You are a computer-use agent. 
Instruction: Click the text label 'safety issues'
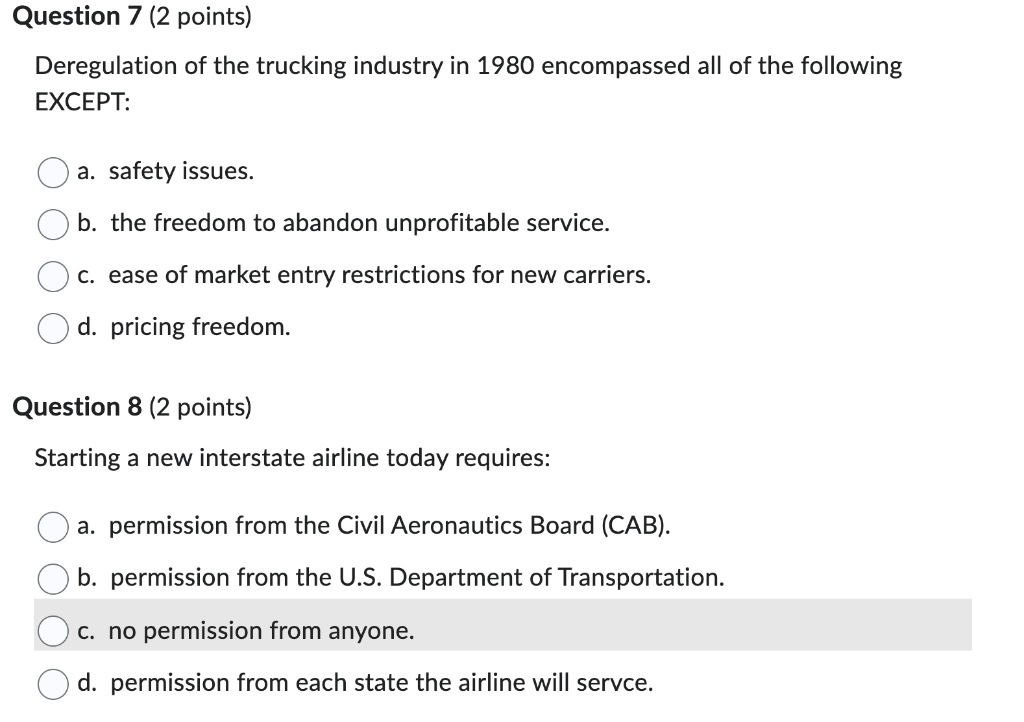pyautogui.click(x=183, y=171)
